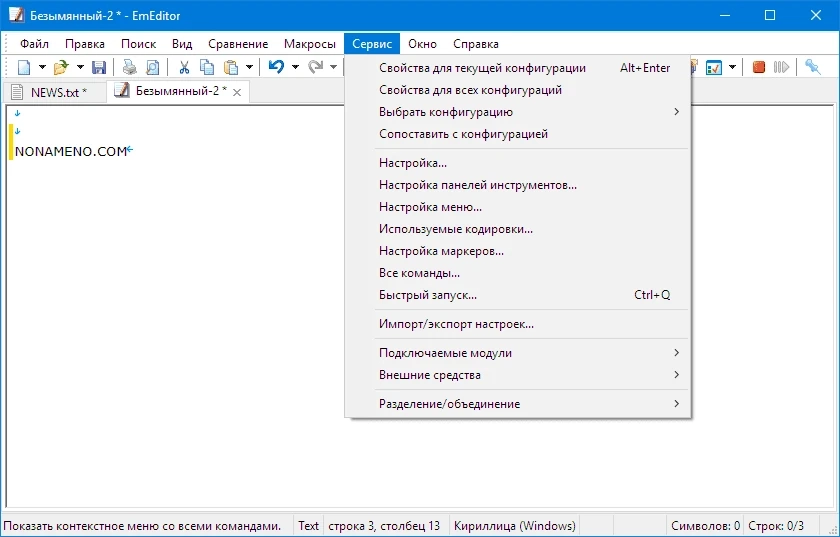Choose 'Импорт/экспорт настроек...' menu entry
The image size is (840, 537).
click(x=456, y=324)
